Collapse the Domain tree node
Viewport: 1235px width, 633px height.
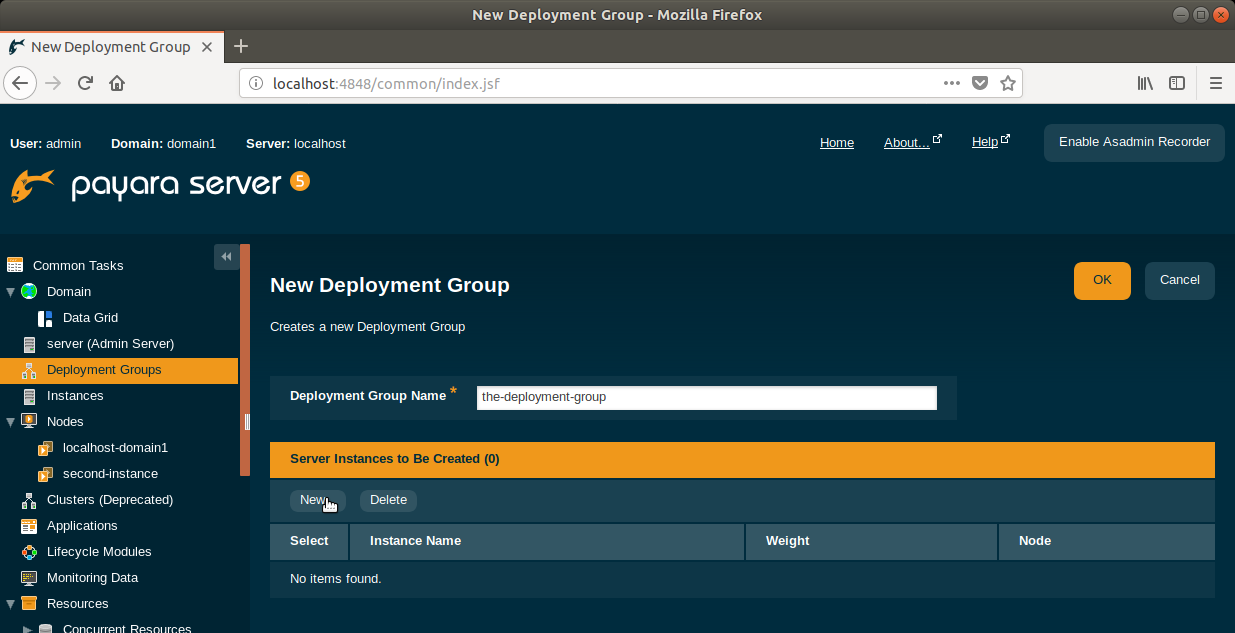tap(11, 291)
